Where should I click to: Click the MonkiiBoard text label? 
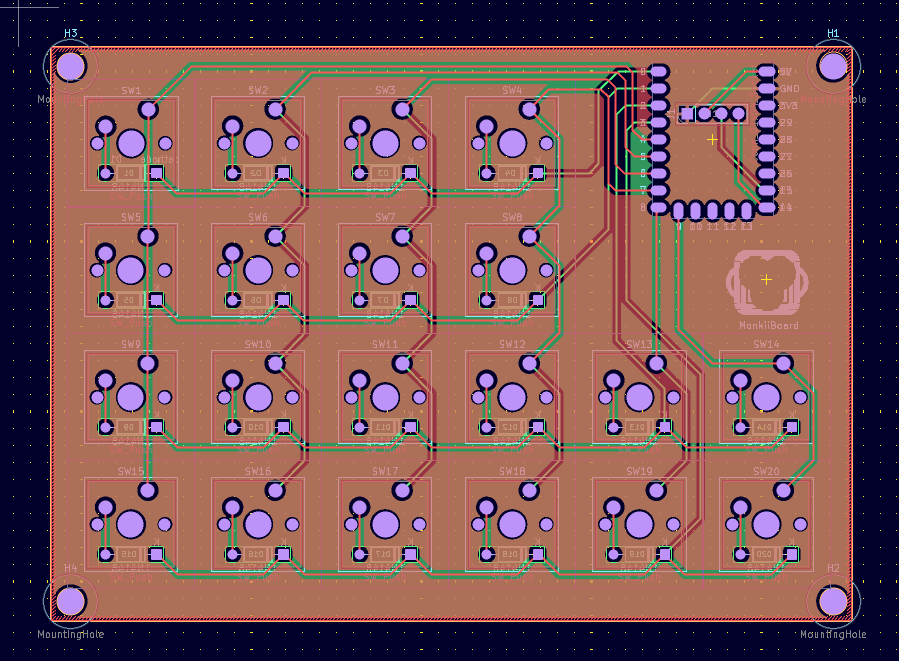click(x=768, y=325)
